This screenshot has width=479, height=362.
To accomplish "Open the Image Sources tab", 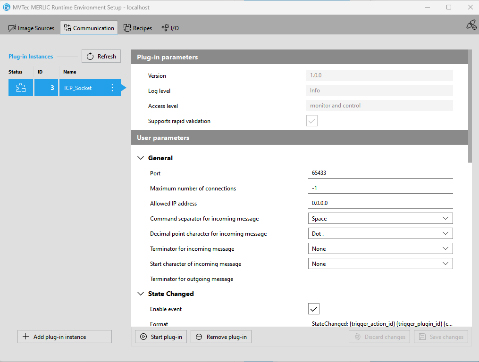I will (x=31, y=28).
